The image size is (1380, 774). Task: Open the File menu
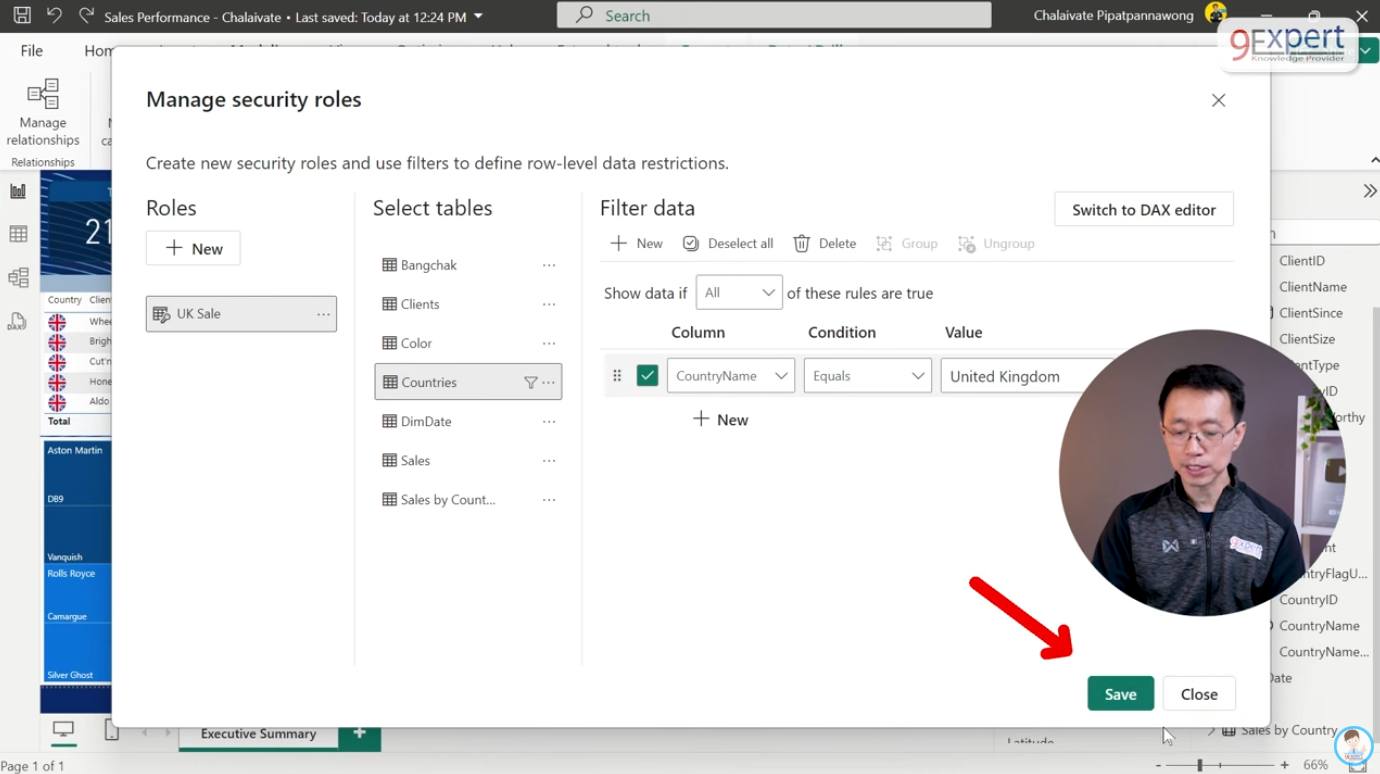click(x=32, y=51)
